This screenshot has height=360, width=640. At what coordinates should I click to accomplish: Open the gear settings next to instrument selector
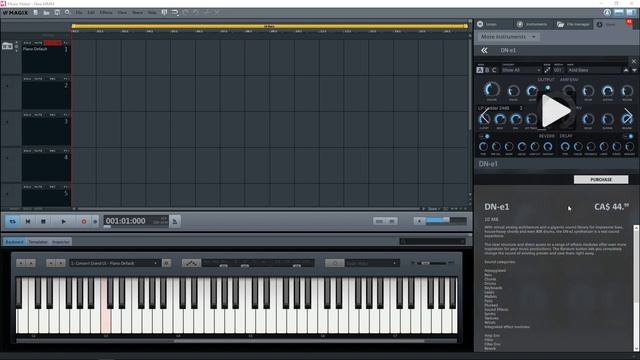167,263
